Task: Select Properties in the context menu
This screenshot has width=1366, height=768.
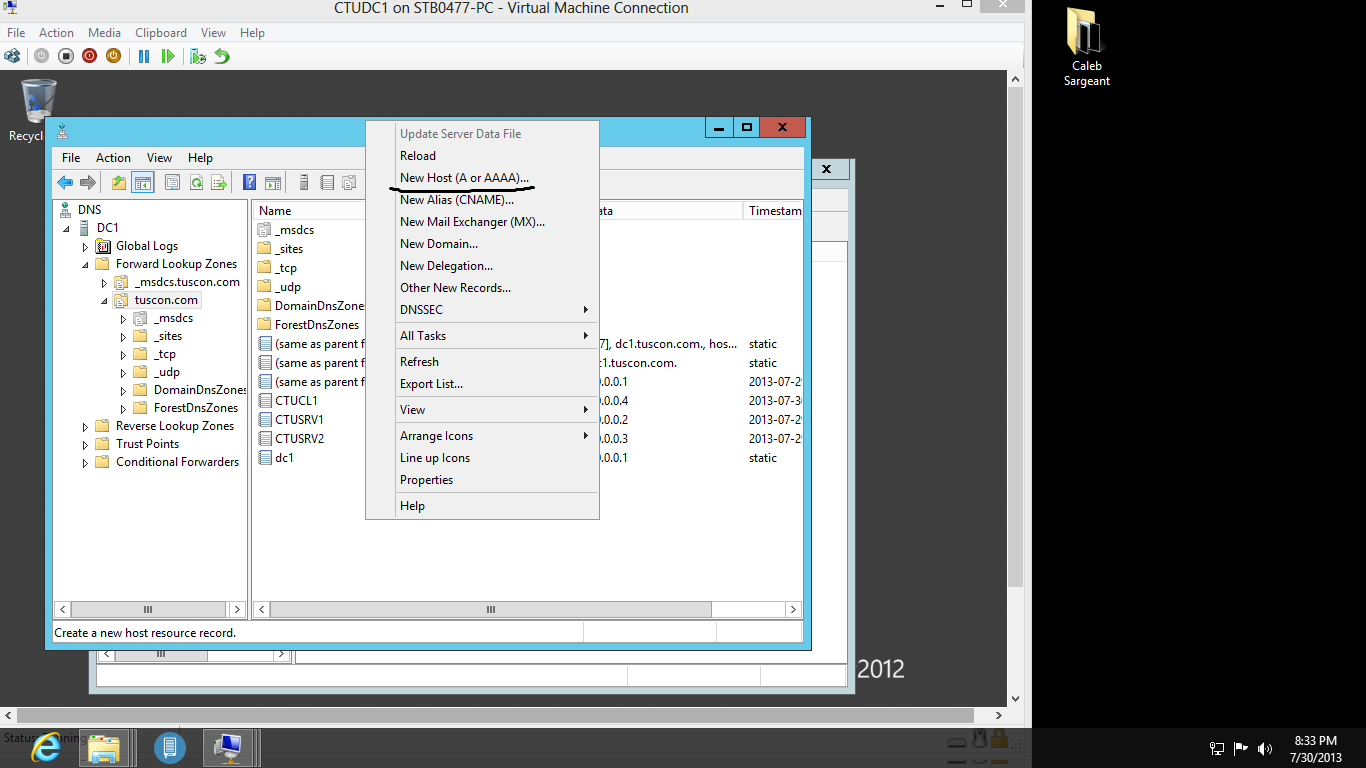Action: pyautogui.click(x=482, y=480)
